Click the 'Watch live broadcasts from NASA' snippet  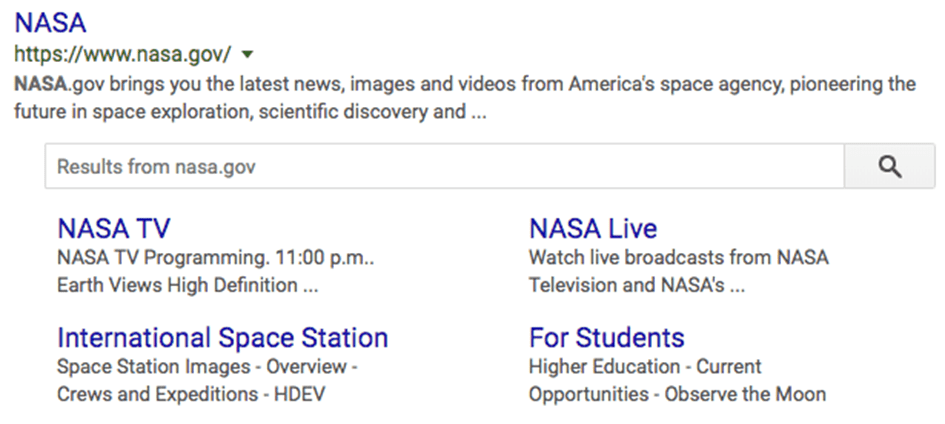[x=679, y=258]
